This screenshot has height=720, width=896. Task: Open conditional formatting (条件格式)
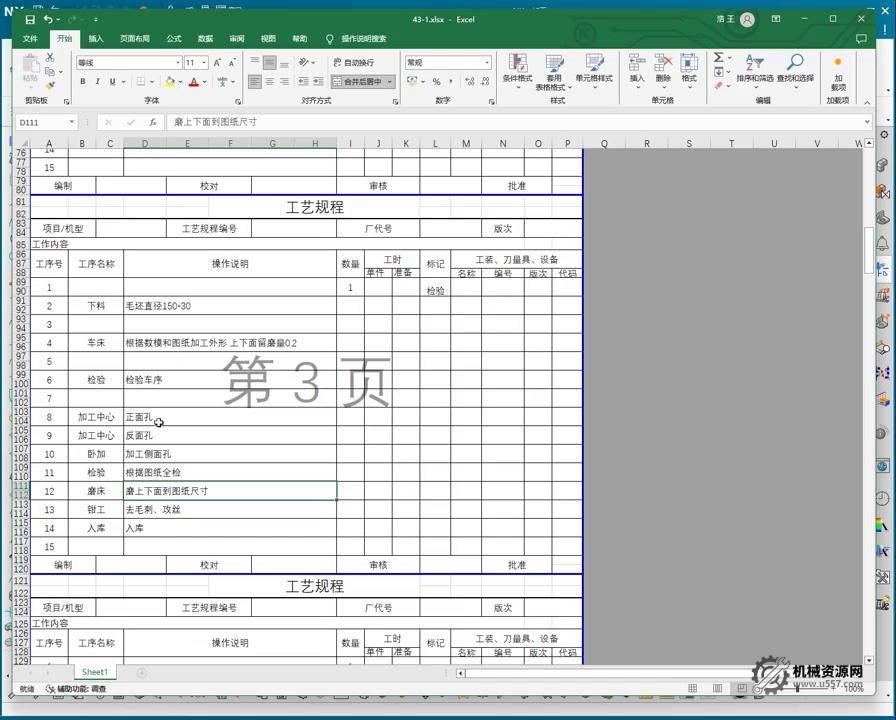517,68
